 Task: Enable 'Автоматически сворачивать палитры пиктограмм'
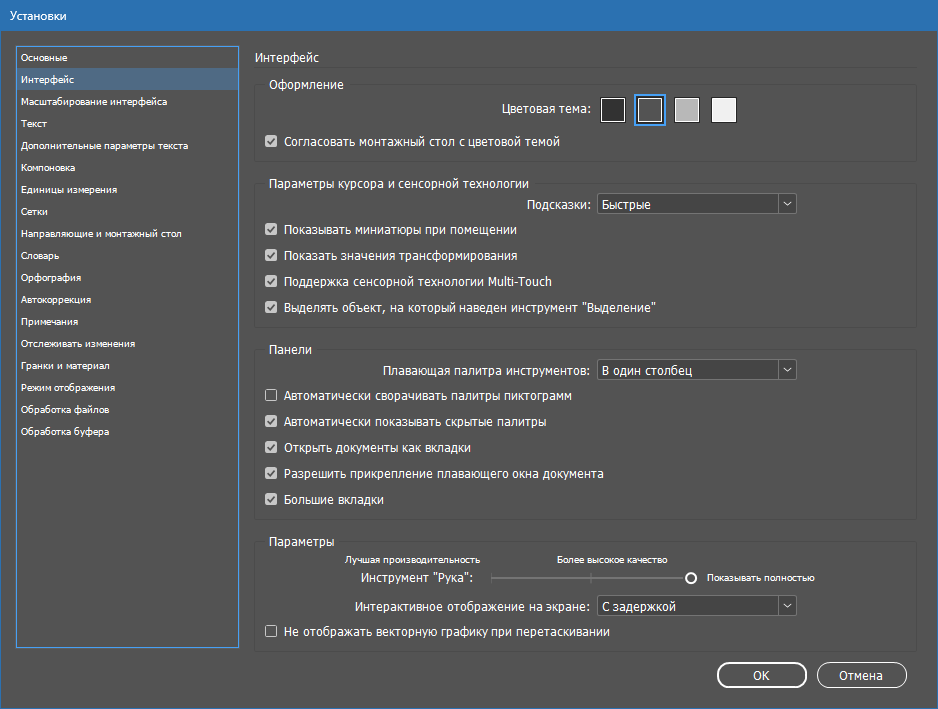point(271,395)
